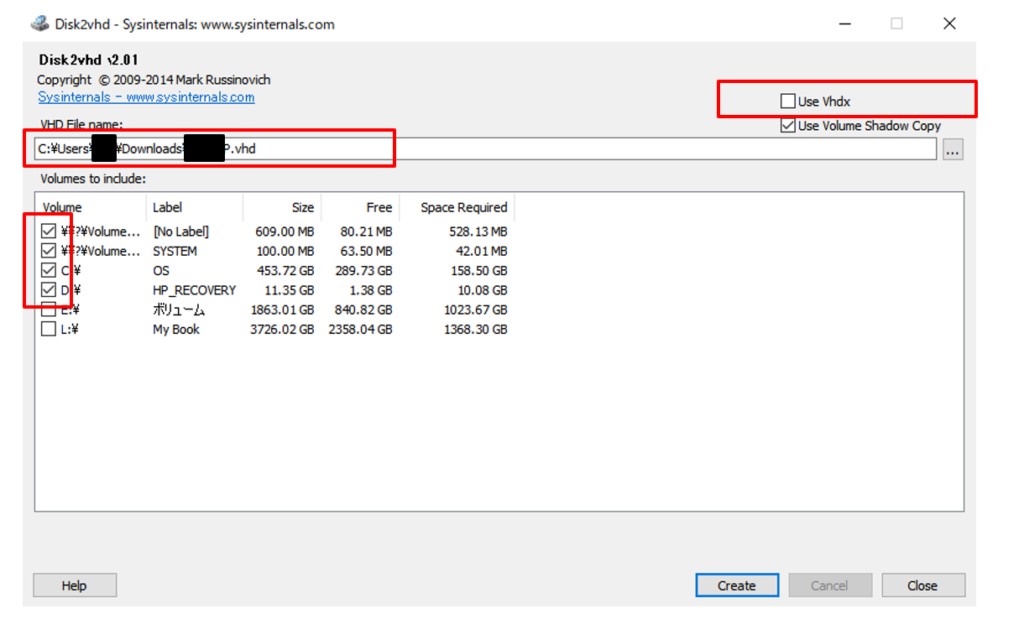Sort by the Free column header
Image resolution: width=1024 pixels, height=624 pixels.
[360, 208]
